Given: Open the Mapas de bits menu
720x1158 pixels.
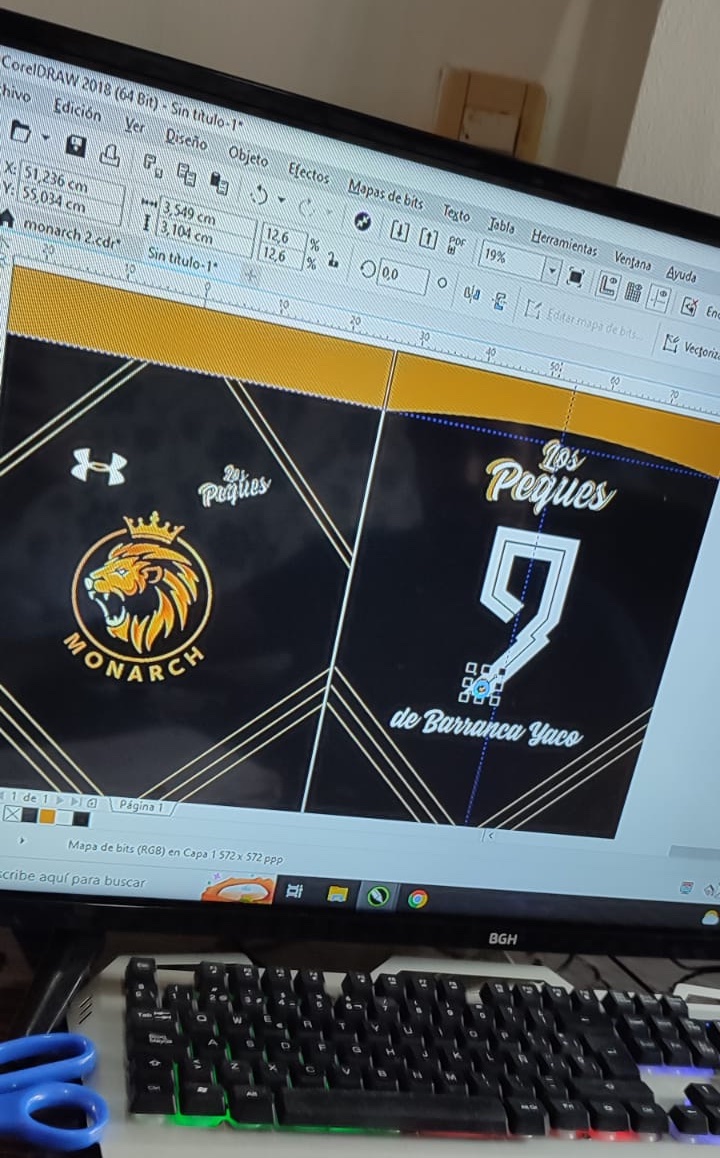Looking at the screenshot, I should click(x=385, y=195).
